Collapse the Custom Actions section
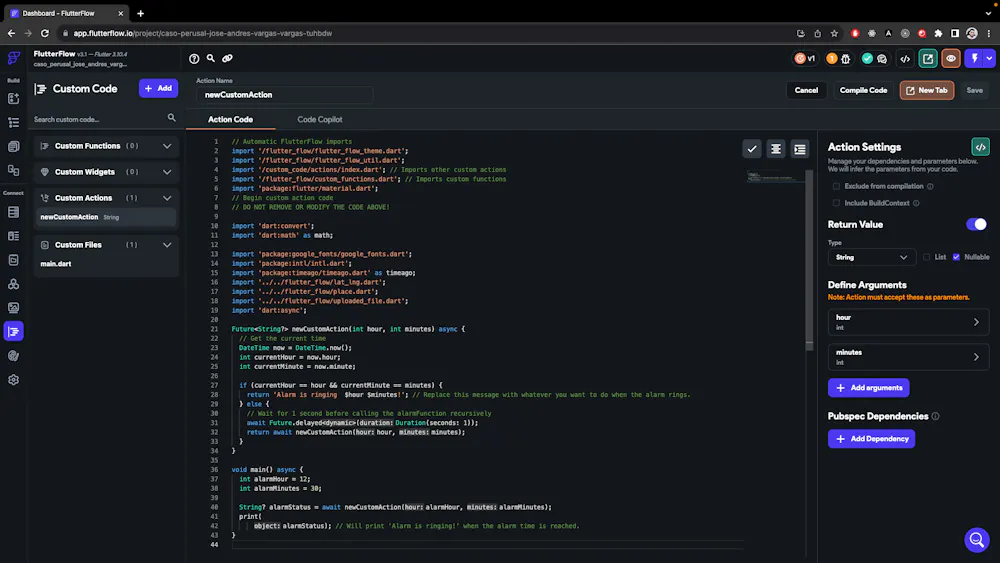The image size is (1000, 563). tap(167, 198)
